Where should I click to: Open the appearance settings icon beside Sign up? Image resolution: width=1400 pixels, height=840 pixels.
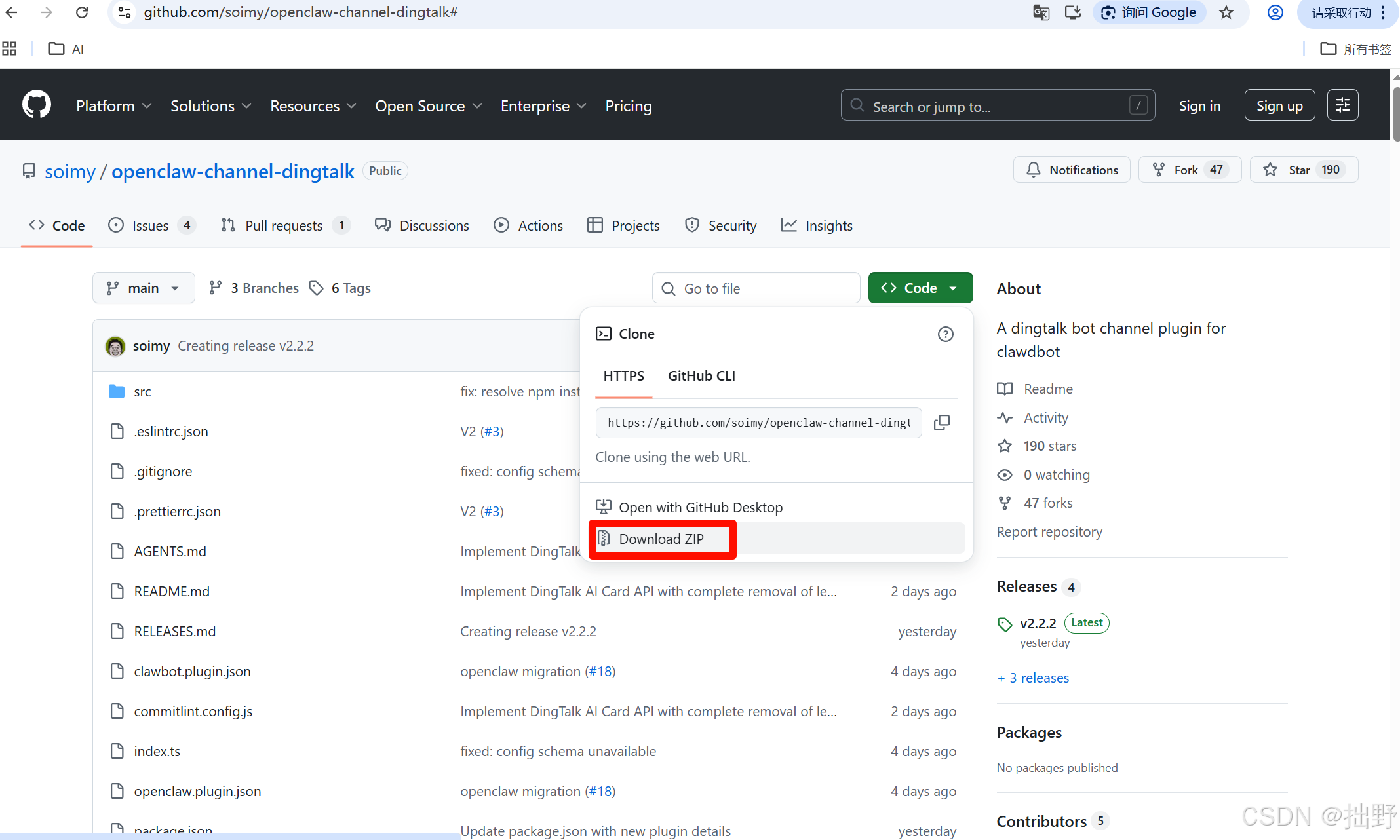pos(1342,105)
